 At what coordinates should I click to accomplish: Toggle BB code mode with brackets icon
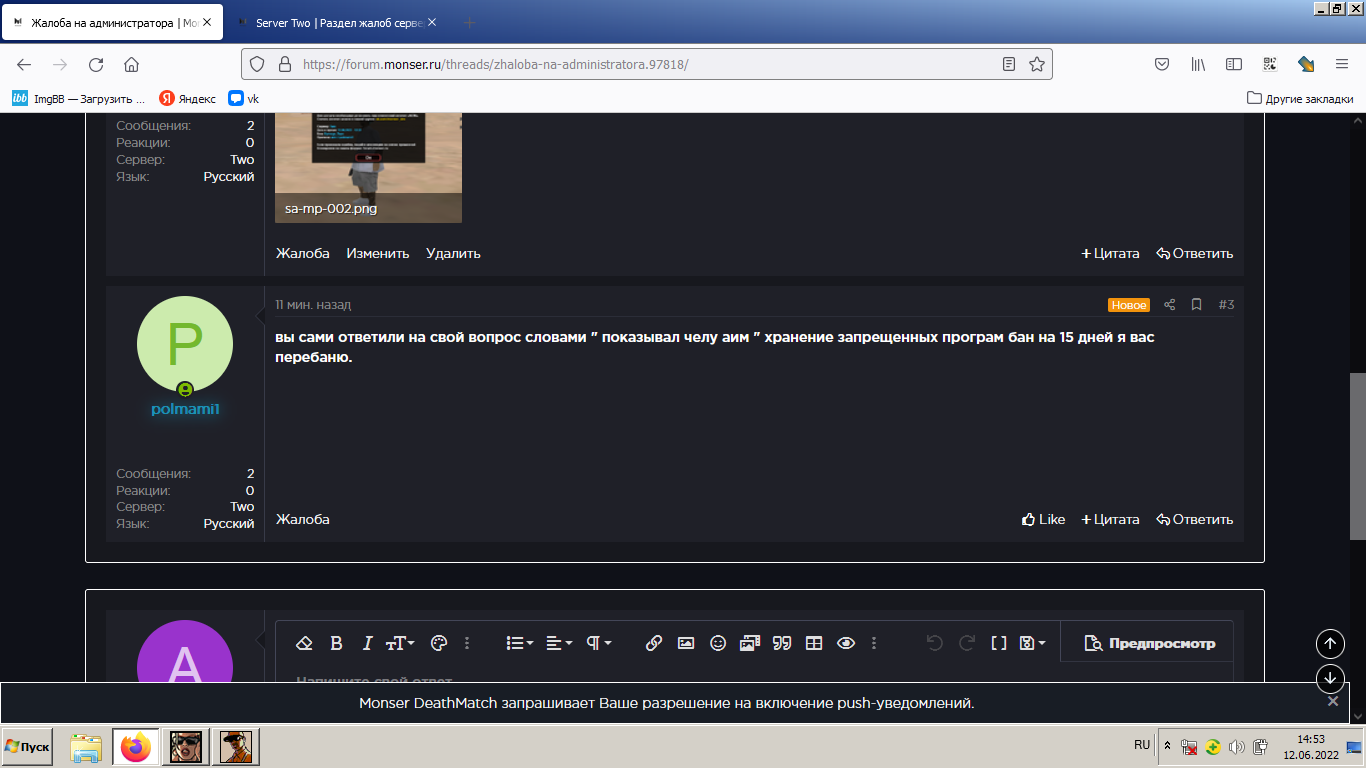tap(998, 643)
